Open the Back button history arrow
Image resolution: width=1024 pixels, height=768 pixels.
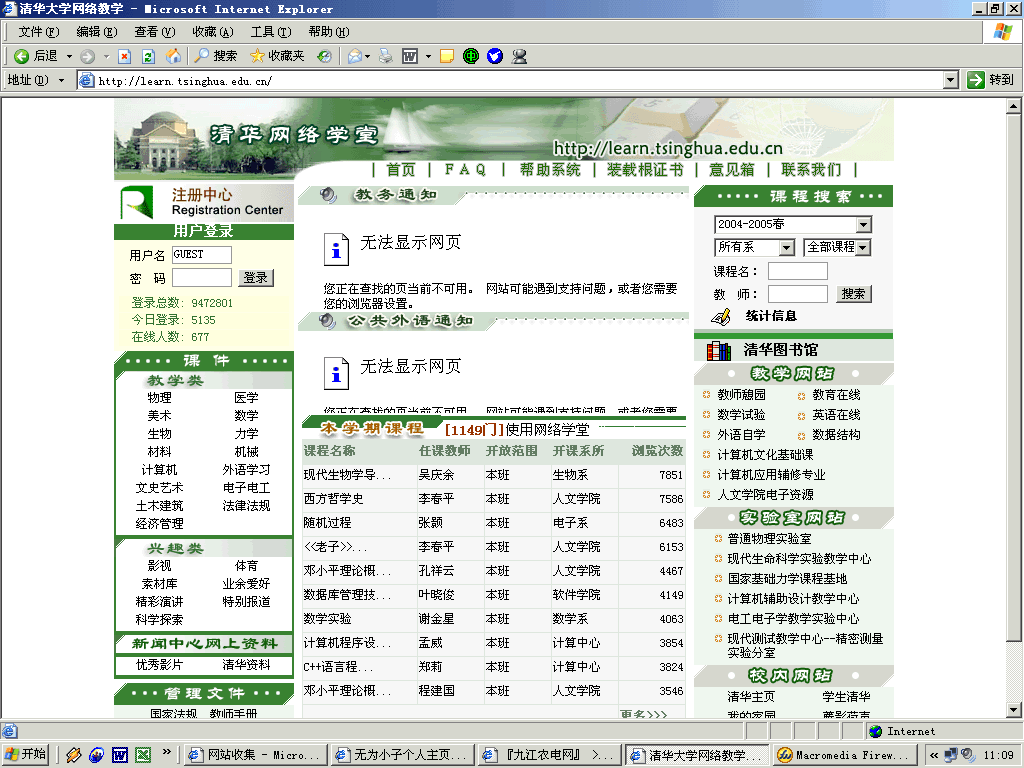coord(69,57)
